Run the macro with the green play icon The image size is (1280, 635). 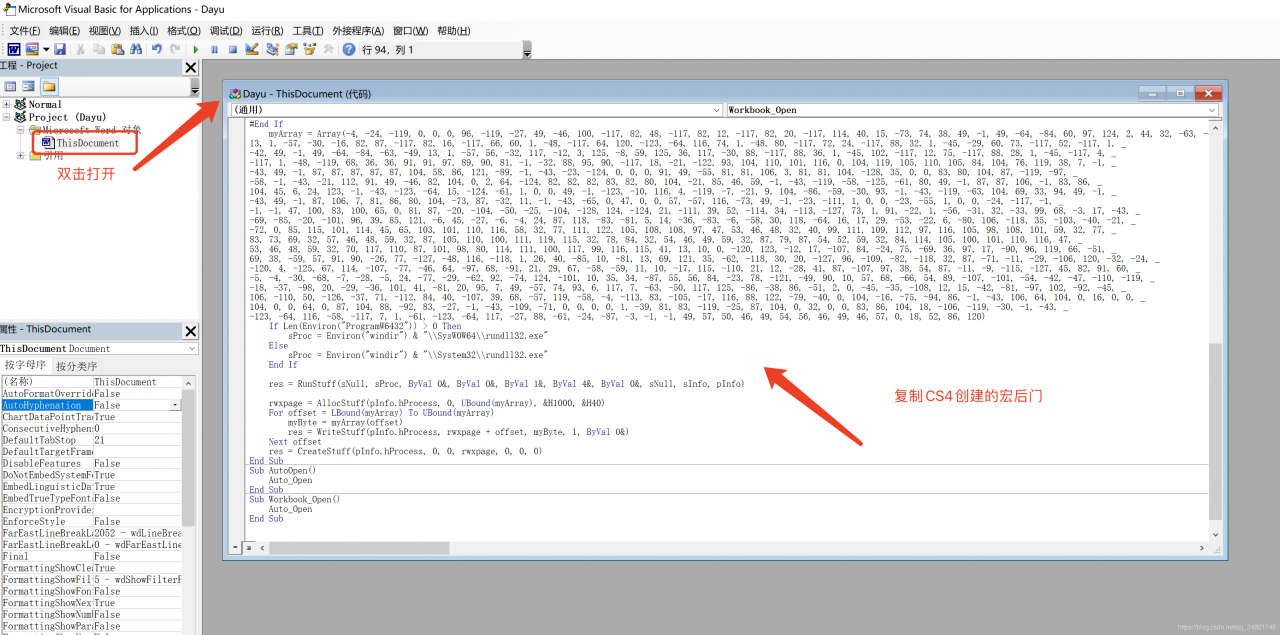[x=196, y=49]
